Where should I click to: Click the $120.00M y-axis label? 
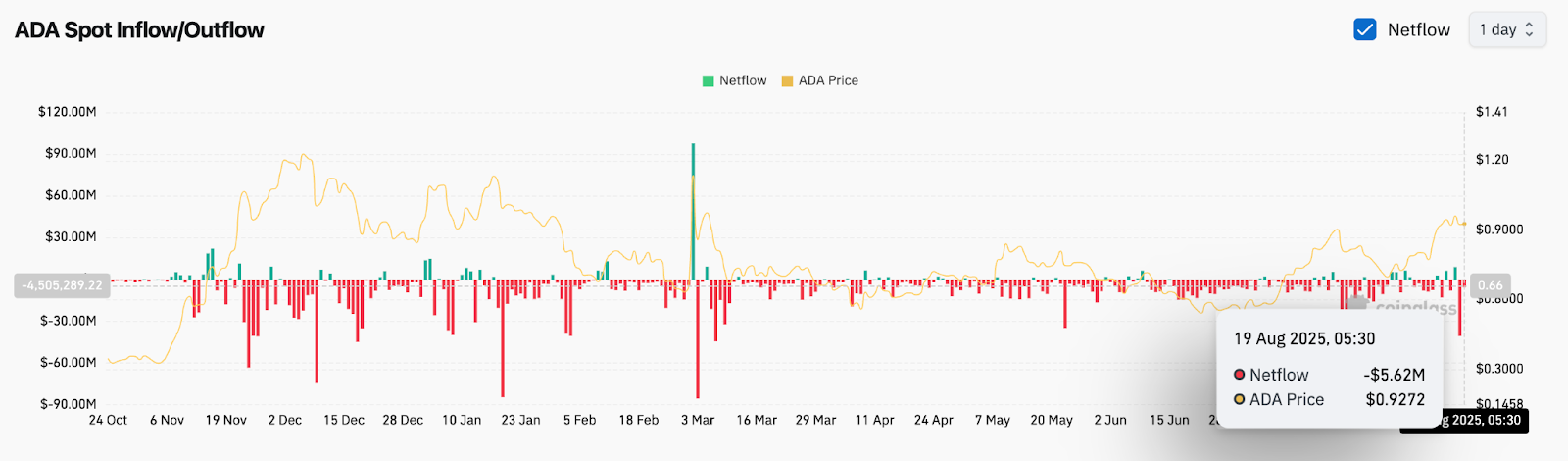pos(67,112)
